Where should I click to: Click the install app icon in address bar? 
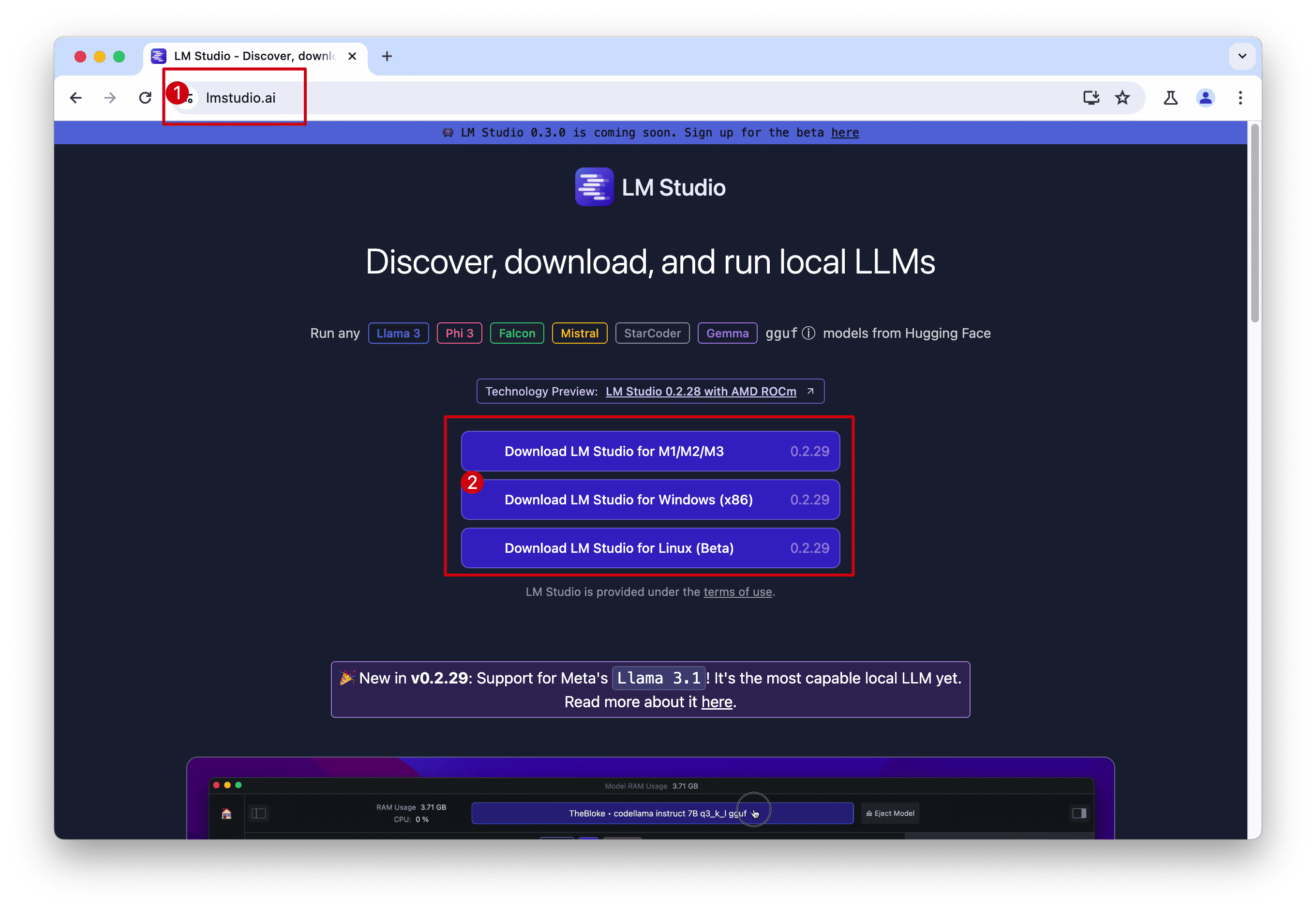click(x=1090, y=98)
